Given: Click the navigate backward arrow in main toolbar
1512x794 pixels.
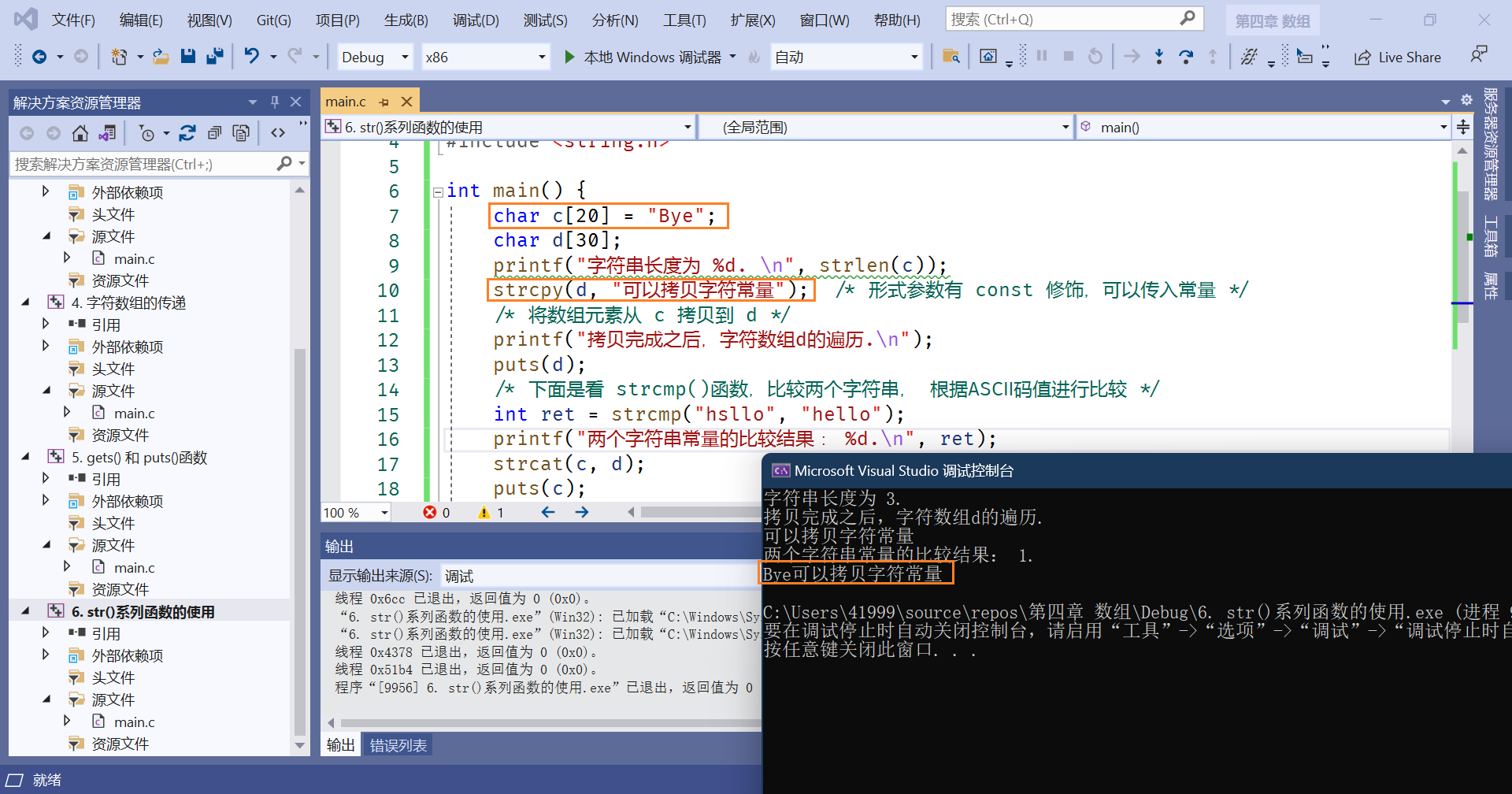Looking at the screenshot, I should [x=39, y=57].
